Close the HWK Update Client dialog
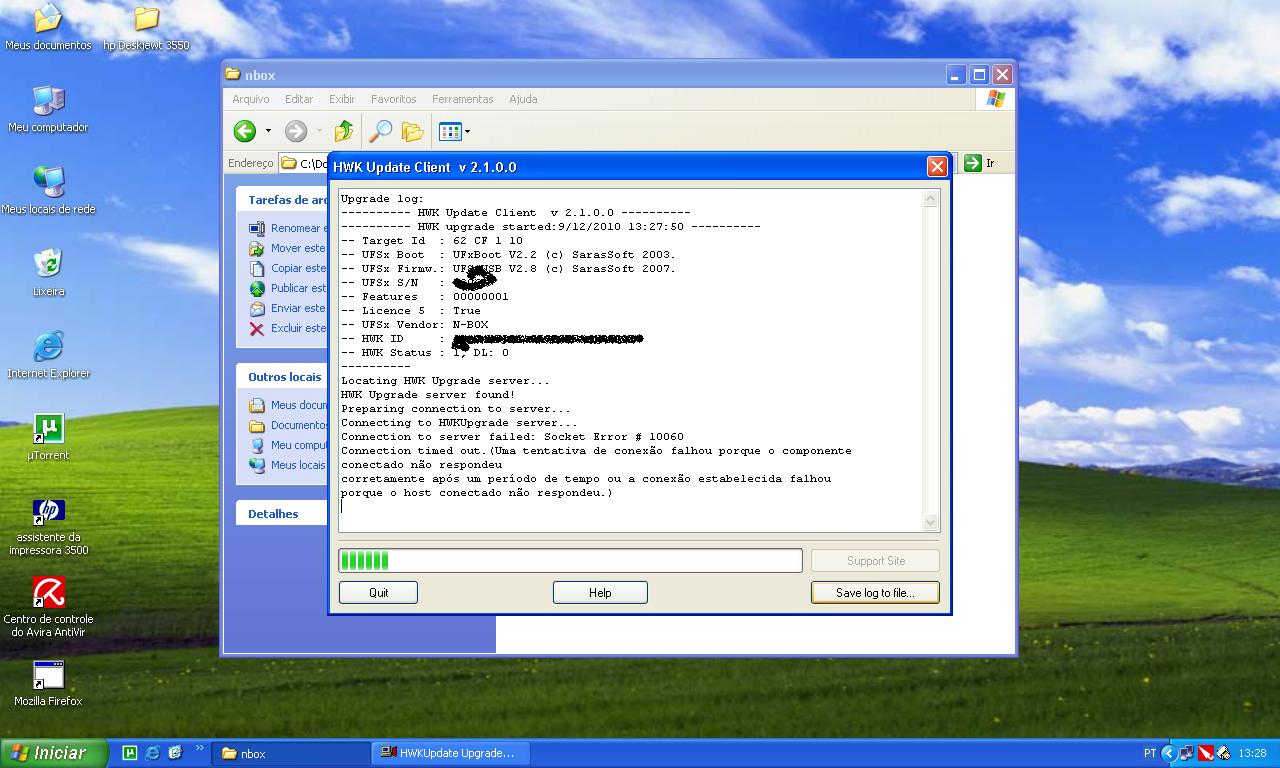The height and width of the screenshot is (768, 1280). point(937,167)
